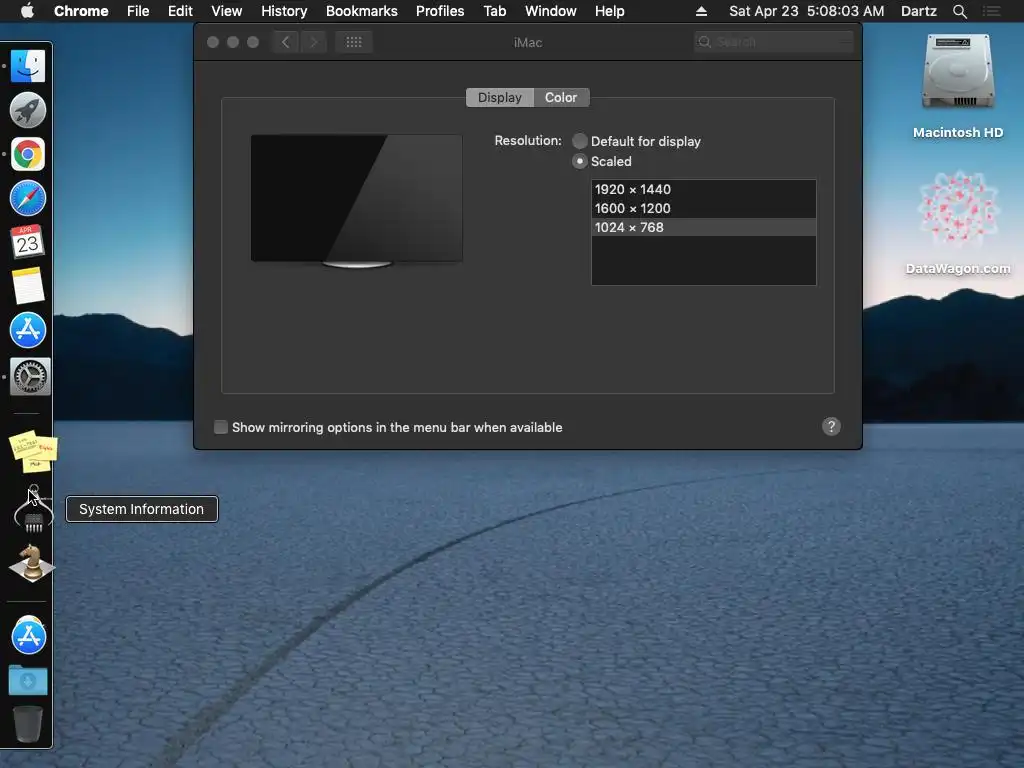Image resolution: width=1024 pixels, height=768 pixels.
Task: Launch Launchpad rocket icon in Dock
Action: point(27,110)
